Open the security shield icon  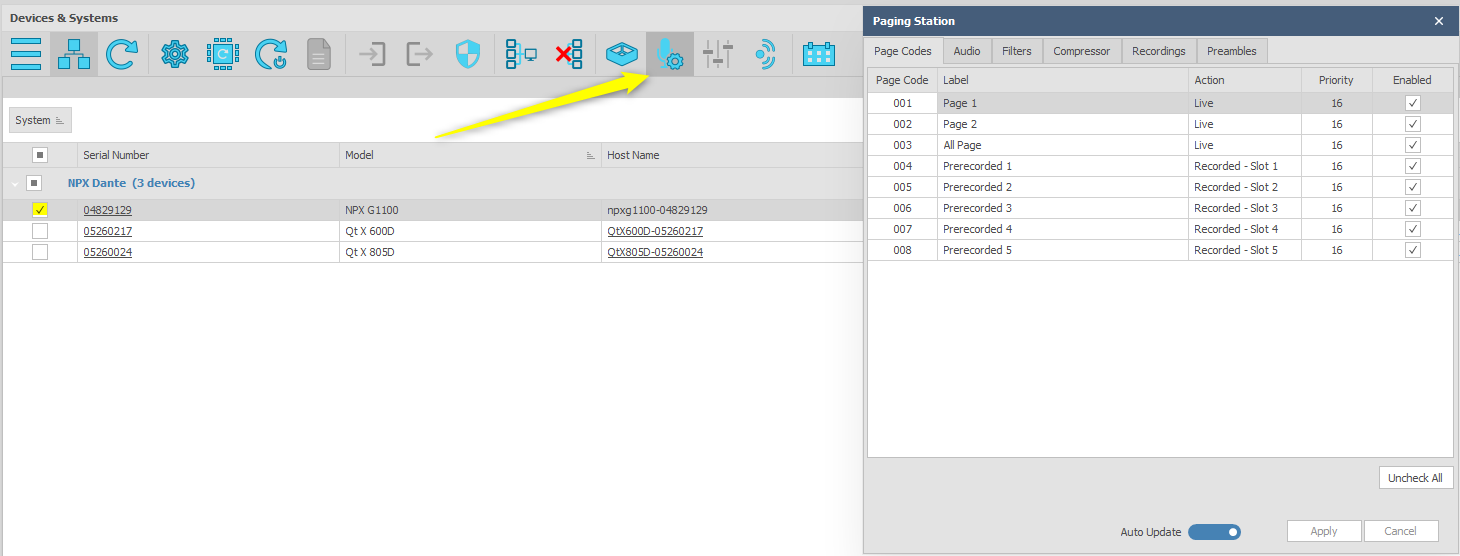[x=467, y=54]
